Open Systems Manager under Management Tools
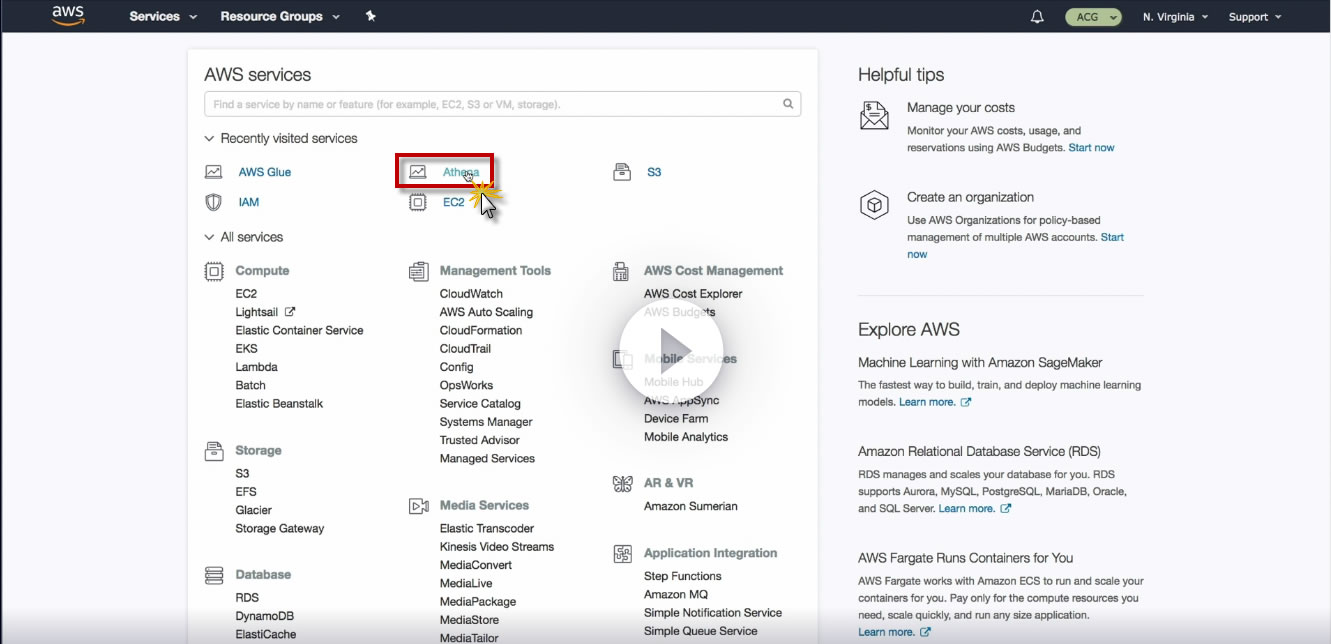Viewport: 1331px width, 644px height. [486, 422]
